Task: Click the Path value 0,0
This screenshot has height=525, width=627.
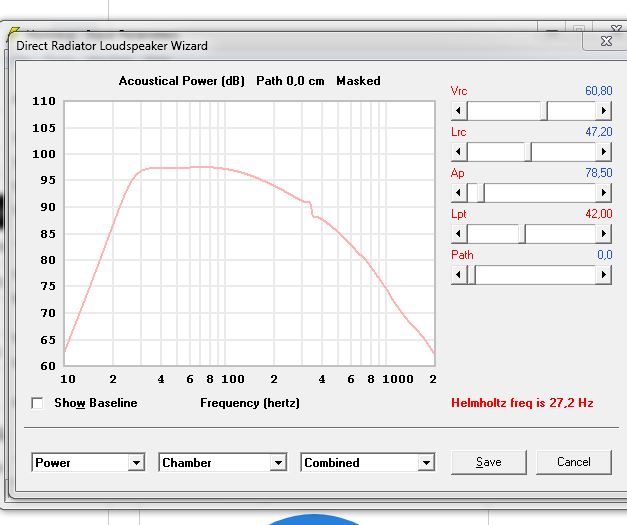Action: 605,255
